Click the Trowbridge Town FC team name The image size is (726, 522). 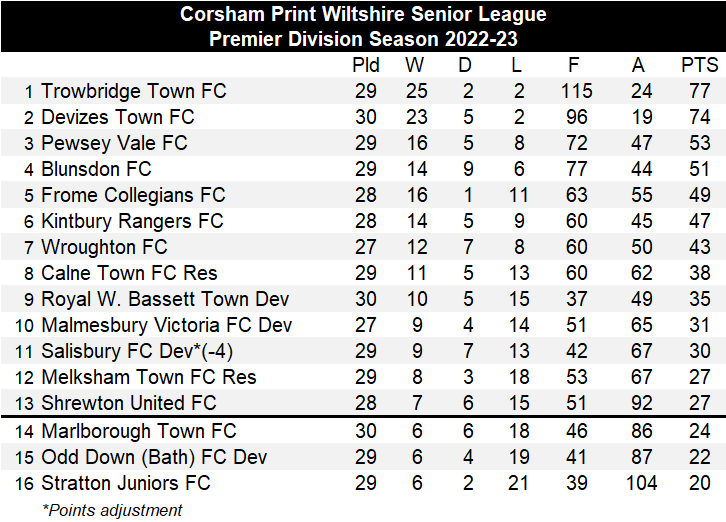(134, 91)
